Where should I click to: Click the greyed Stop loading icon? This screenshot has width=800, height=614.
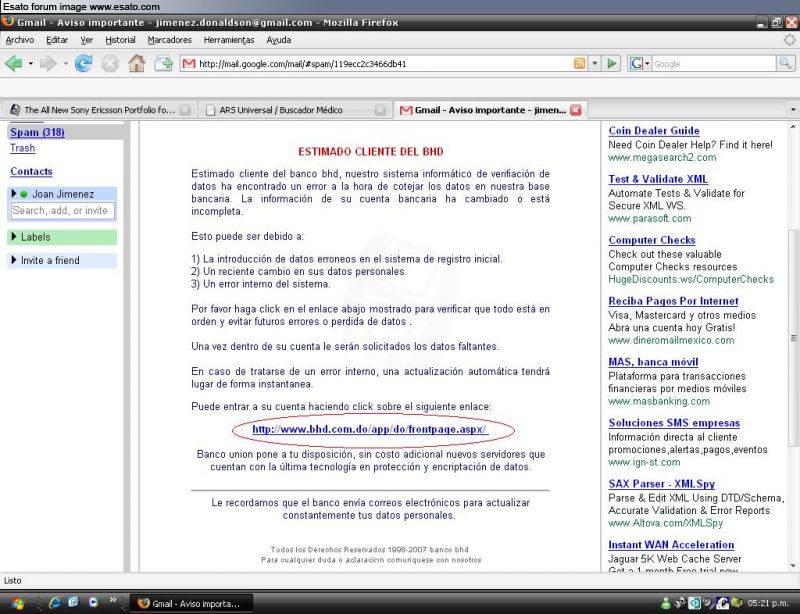pos(110,64)
